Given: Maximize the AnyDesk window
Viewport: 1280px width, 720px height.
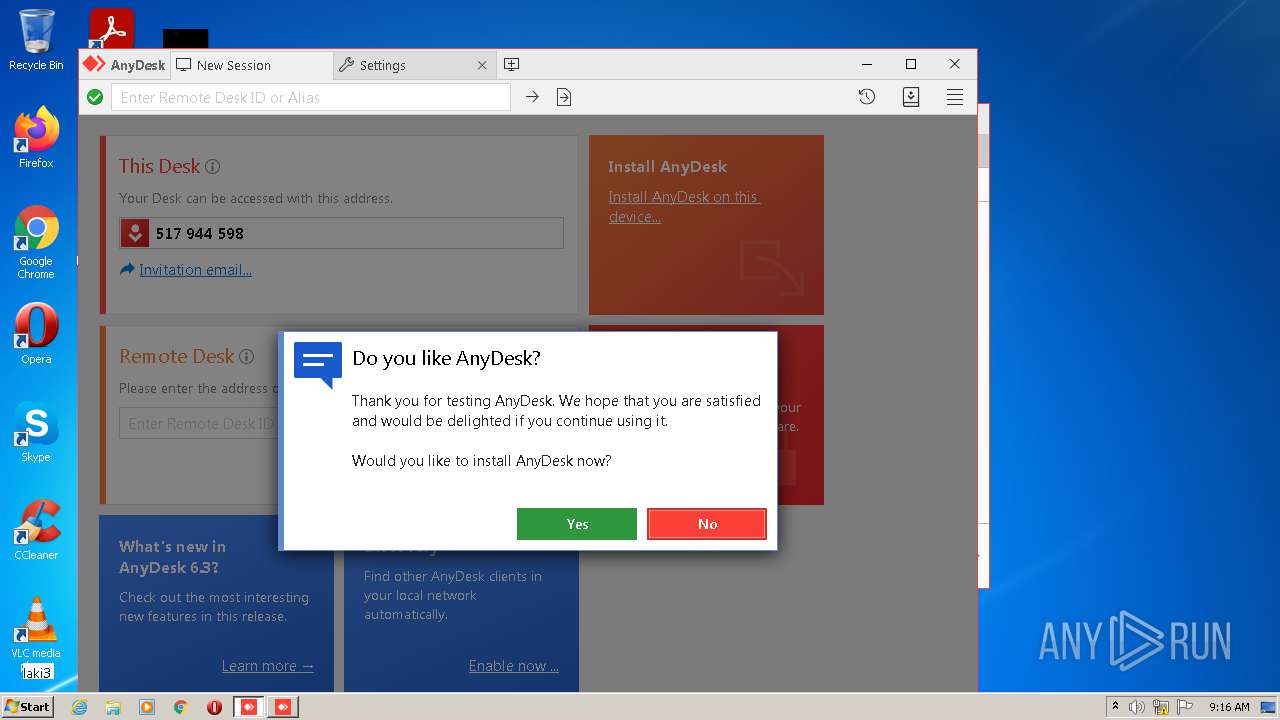Looking at the screenshot, I should coord(911,64).
